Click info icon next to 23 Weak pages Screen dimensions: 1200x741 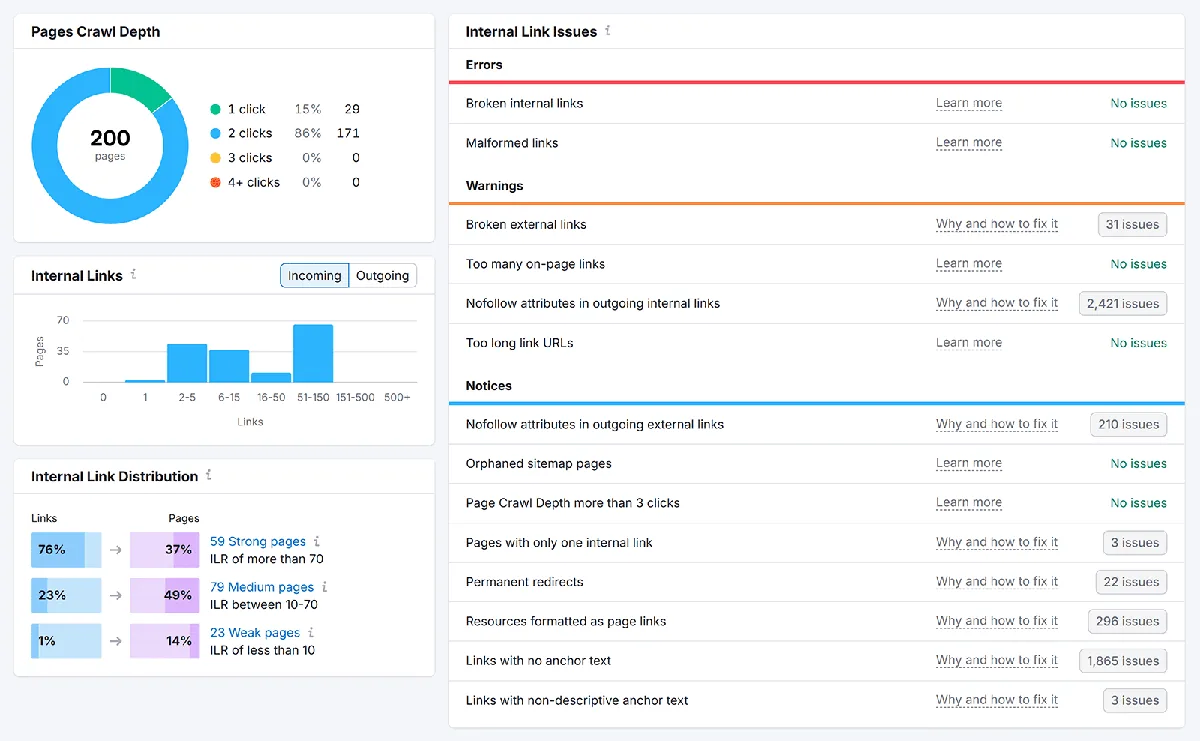tap(311, 632)
